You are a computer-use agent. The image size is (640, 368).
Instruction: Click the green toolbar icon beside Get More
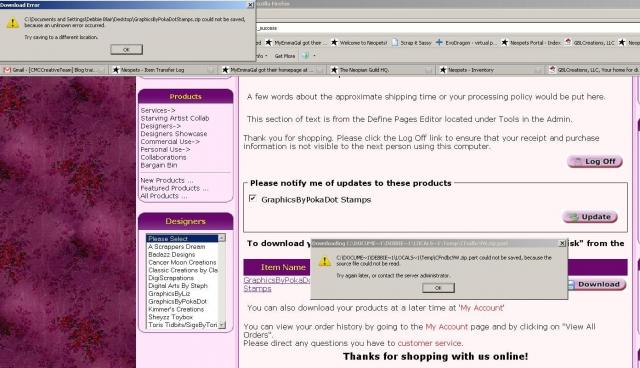click(x=305, y=55)
